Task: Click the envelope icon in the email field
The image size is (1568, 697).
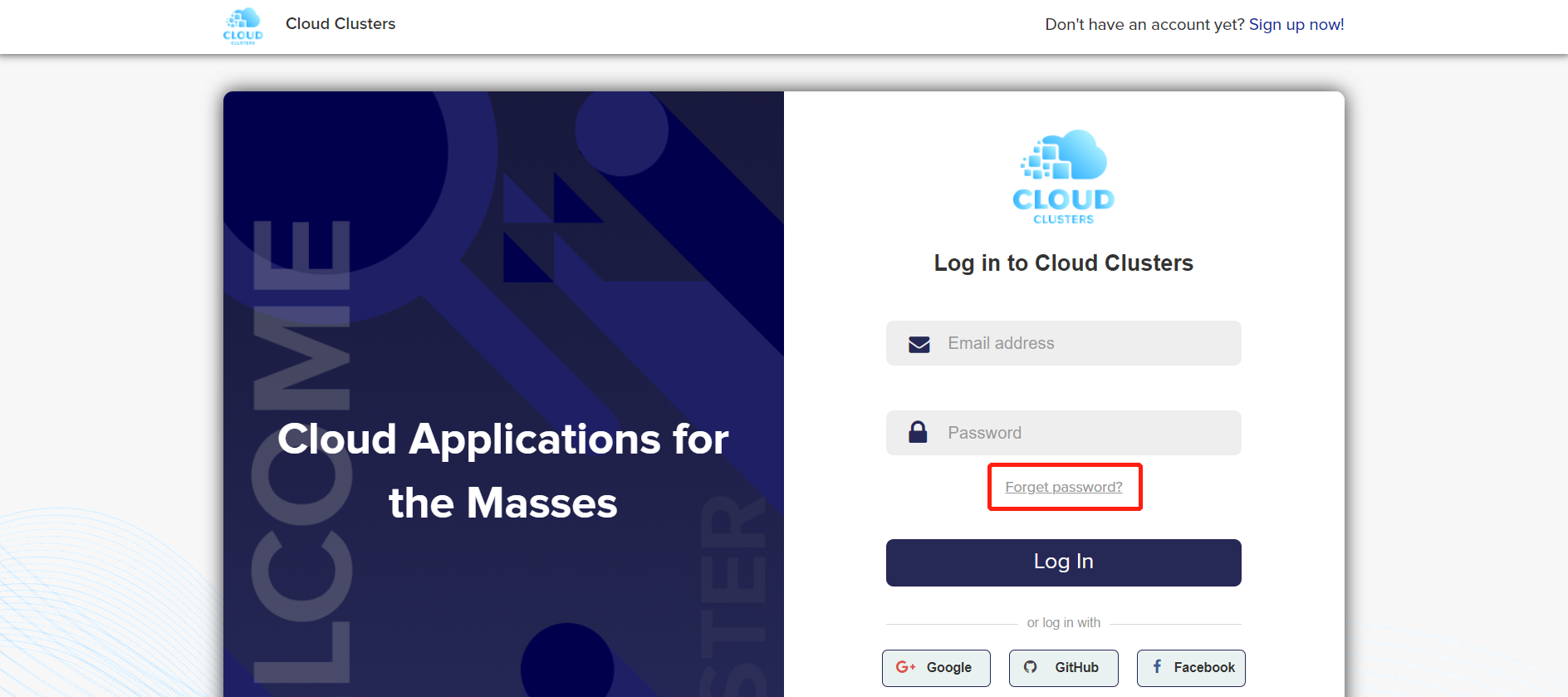Action: [x=919, y=344]
